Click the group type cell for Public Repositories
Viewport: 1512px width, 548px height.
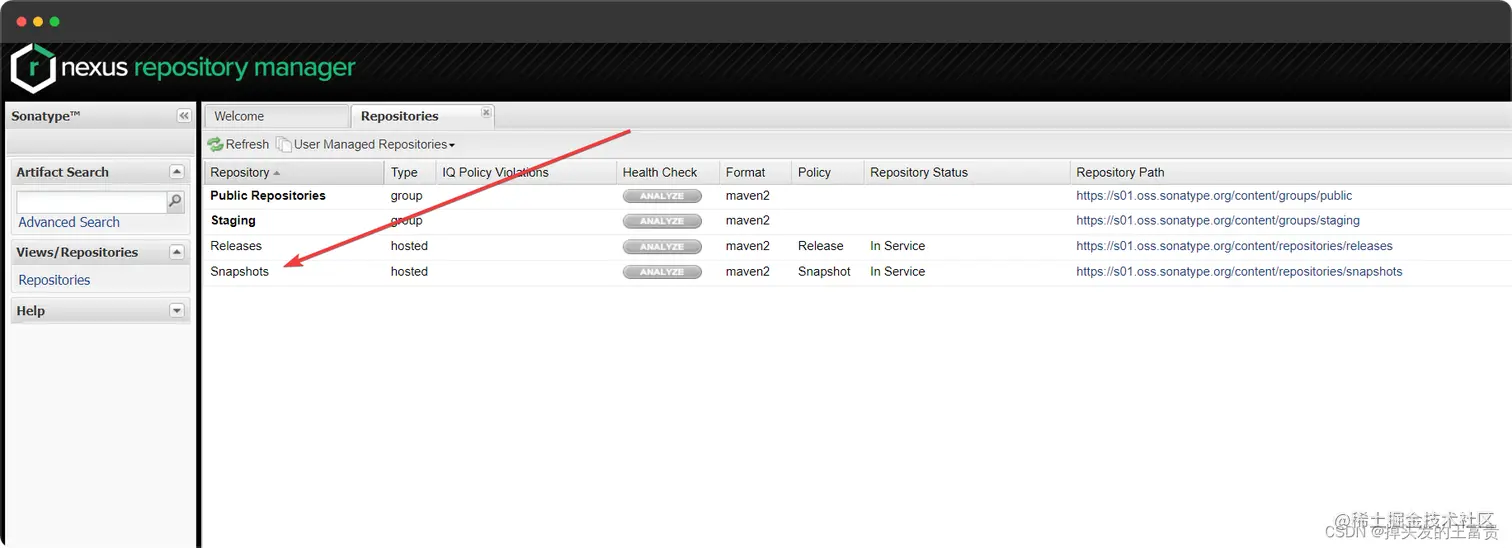406,196
